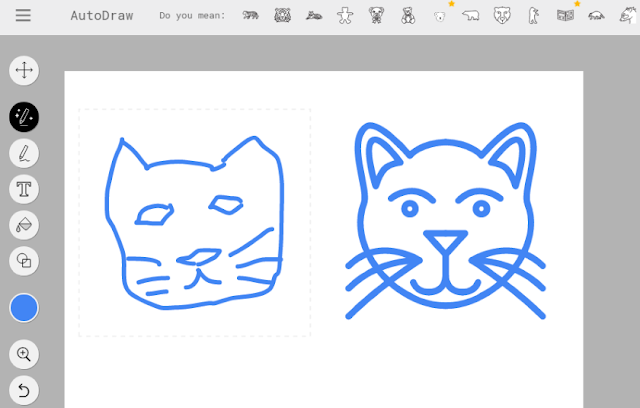Pick the walking tiger suggestion
The height and width of the screenshot is (408, 640).
pyautogui.click(x=251, y=16)
